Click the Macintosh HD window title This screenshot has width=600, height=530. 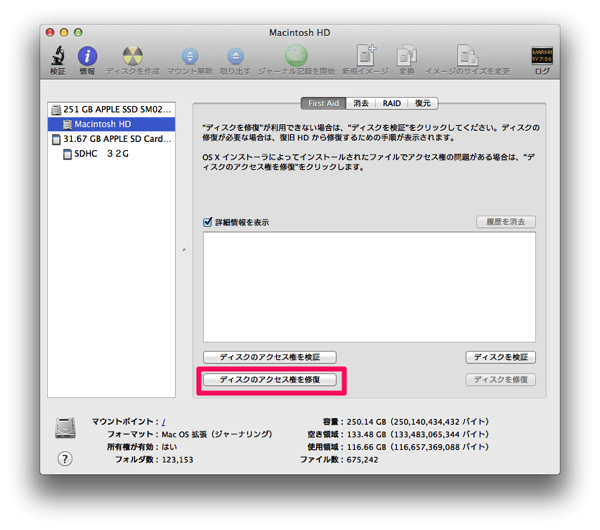pyautogui.click(x=300, y=33)
